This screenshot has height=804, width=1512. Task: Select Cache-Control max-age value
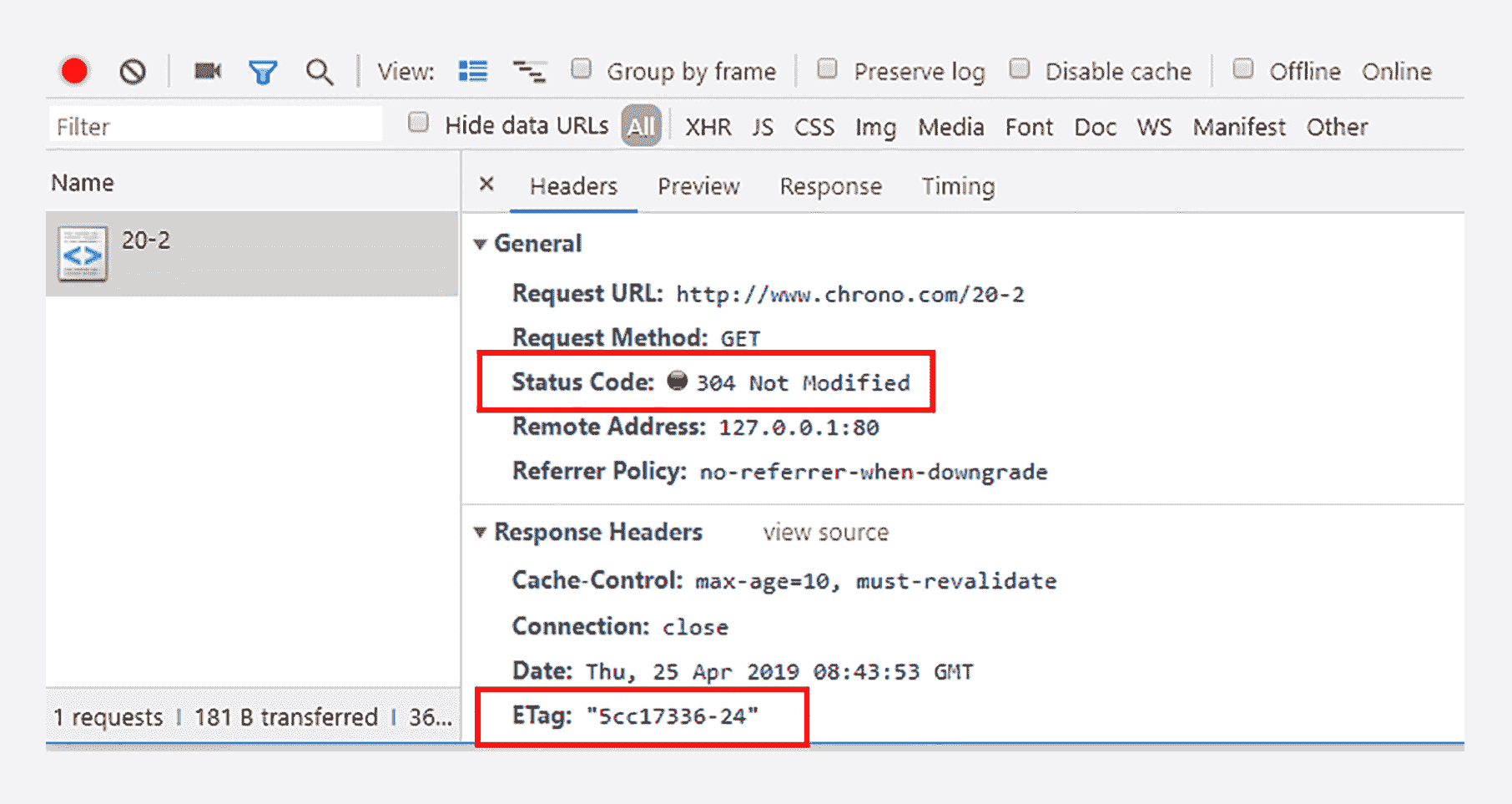click(x=875, y=582)
